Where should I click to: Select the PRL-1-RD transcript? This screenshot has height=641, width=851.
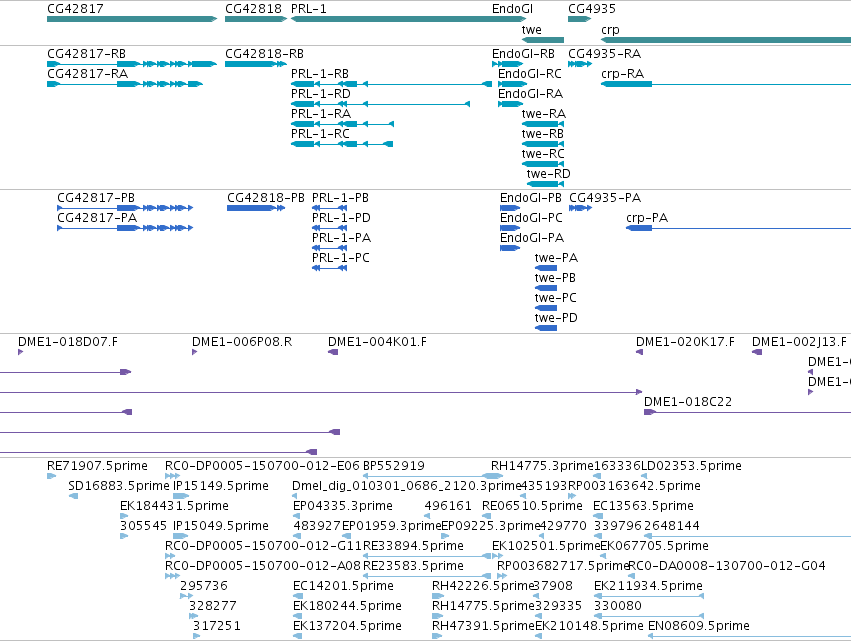coord(380,104)
